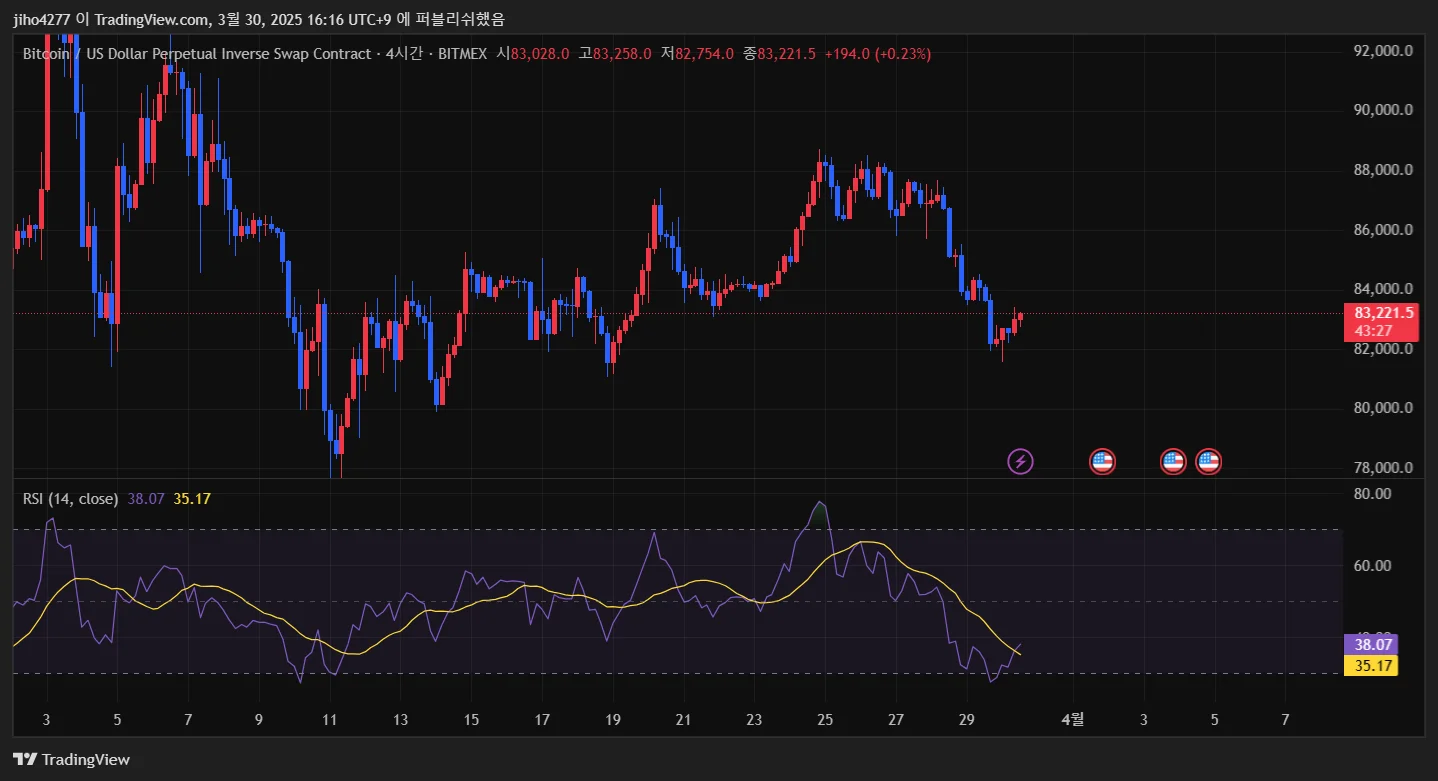The image size is (1438, 781).
Task: Open the TradingView.com link in header
Action: click(151, 19)
